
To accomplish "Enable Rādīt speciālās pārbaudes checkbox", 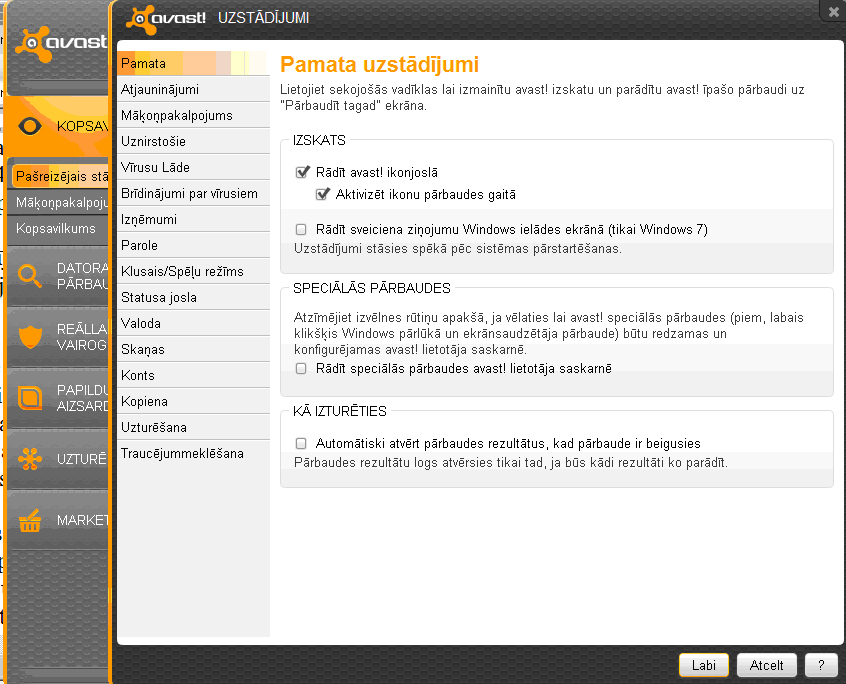I will pos(301,368).
